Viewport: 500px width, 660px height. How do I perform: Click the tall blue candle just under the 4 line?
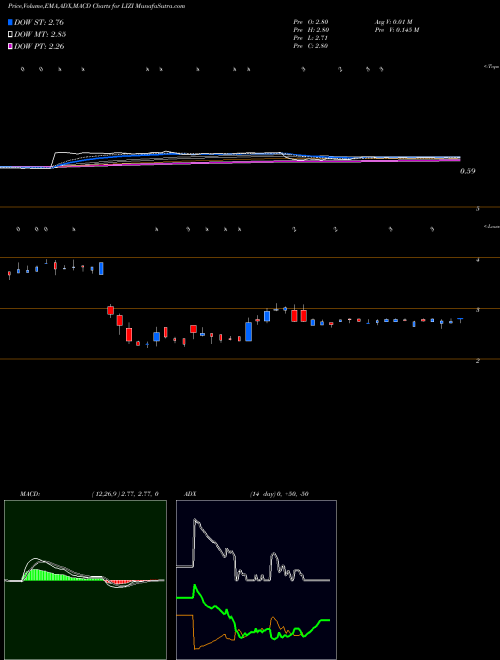(x=101, y=268)
